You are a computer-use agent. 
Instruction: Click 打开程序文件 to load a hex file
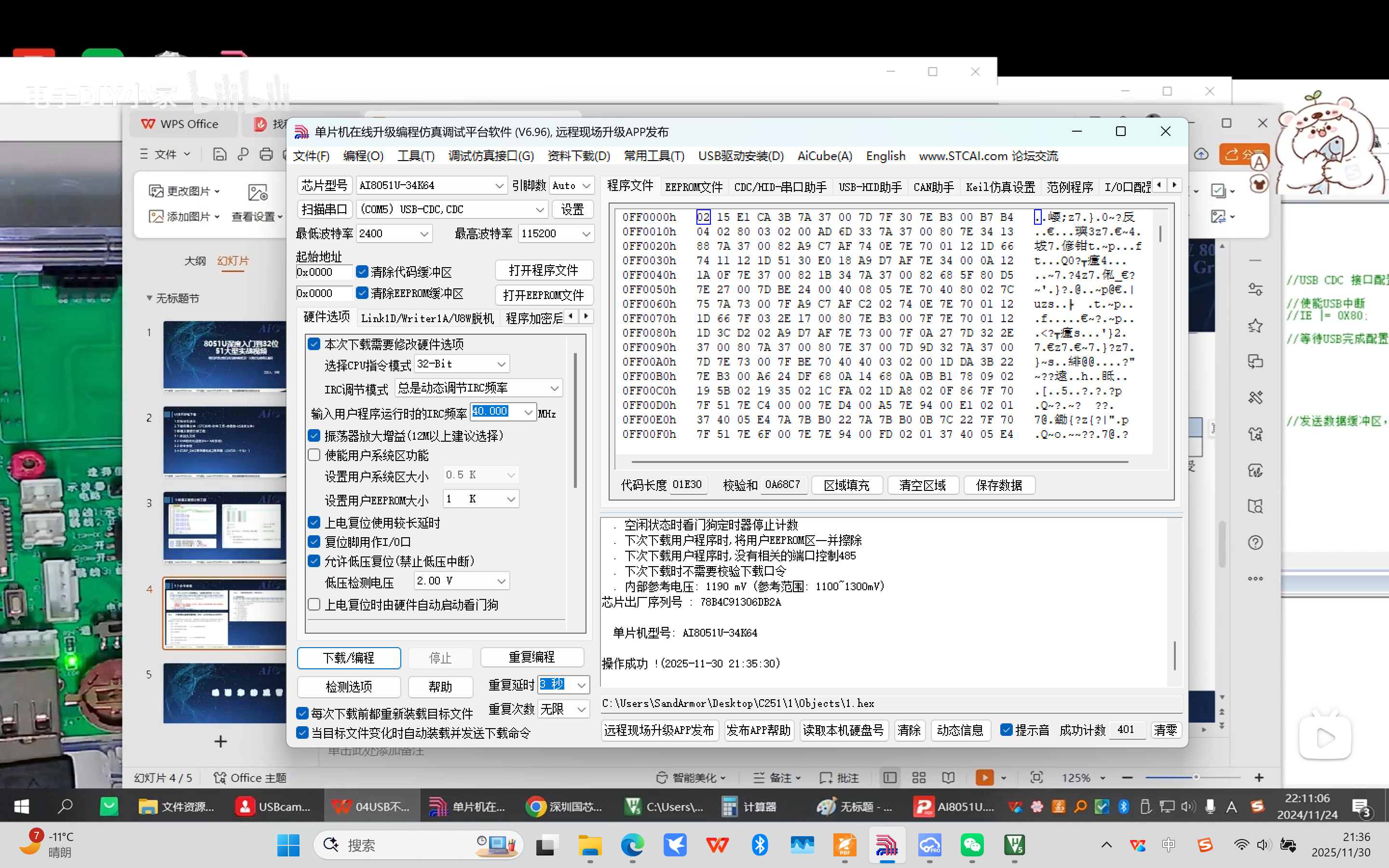point(543,270)
